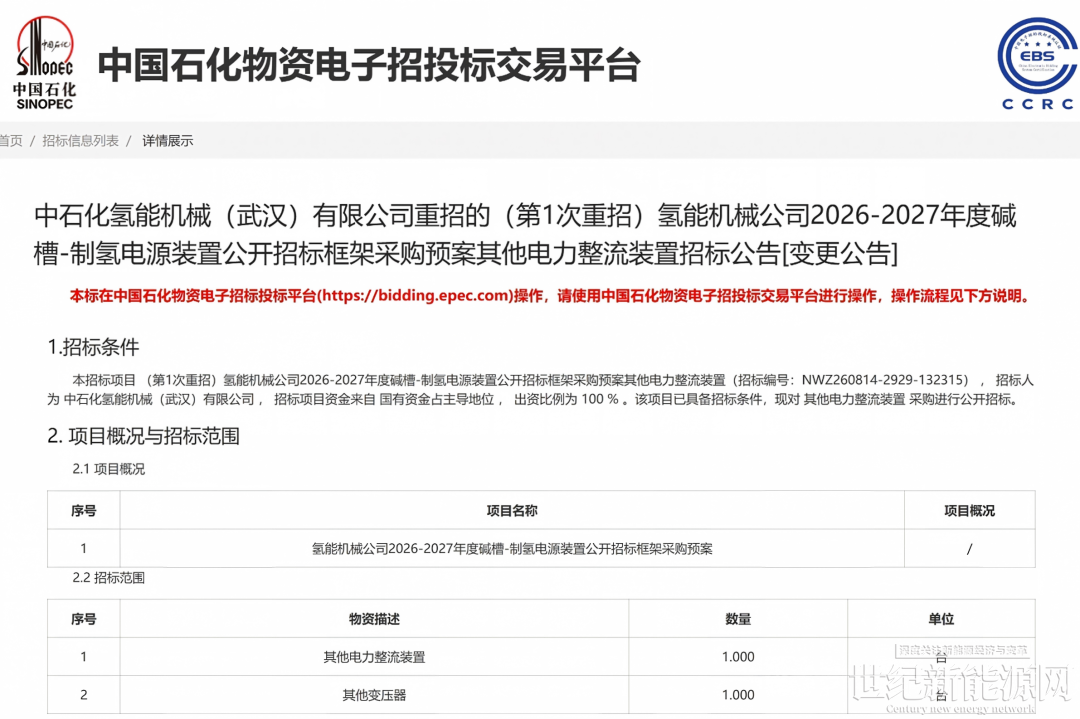Select project name cell 氢能机械公司2026-2027年度碱槽
The height and width of the screenshot is (719, 1080).
(512, 549)
